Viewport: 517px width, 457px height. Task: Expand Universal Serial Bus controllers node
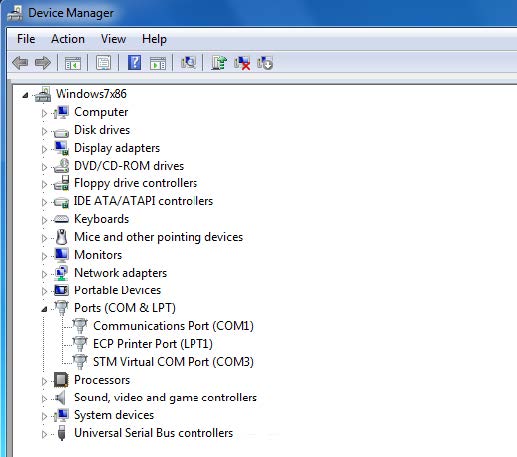(44, 434)
